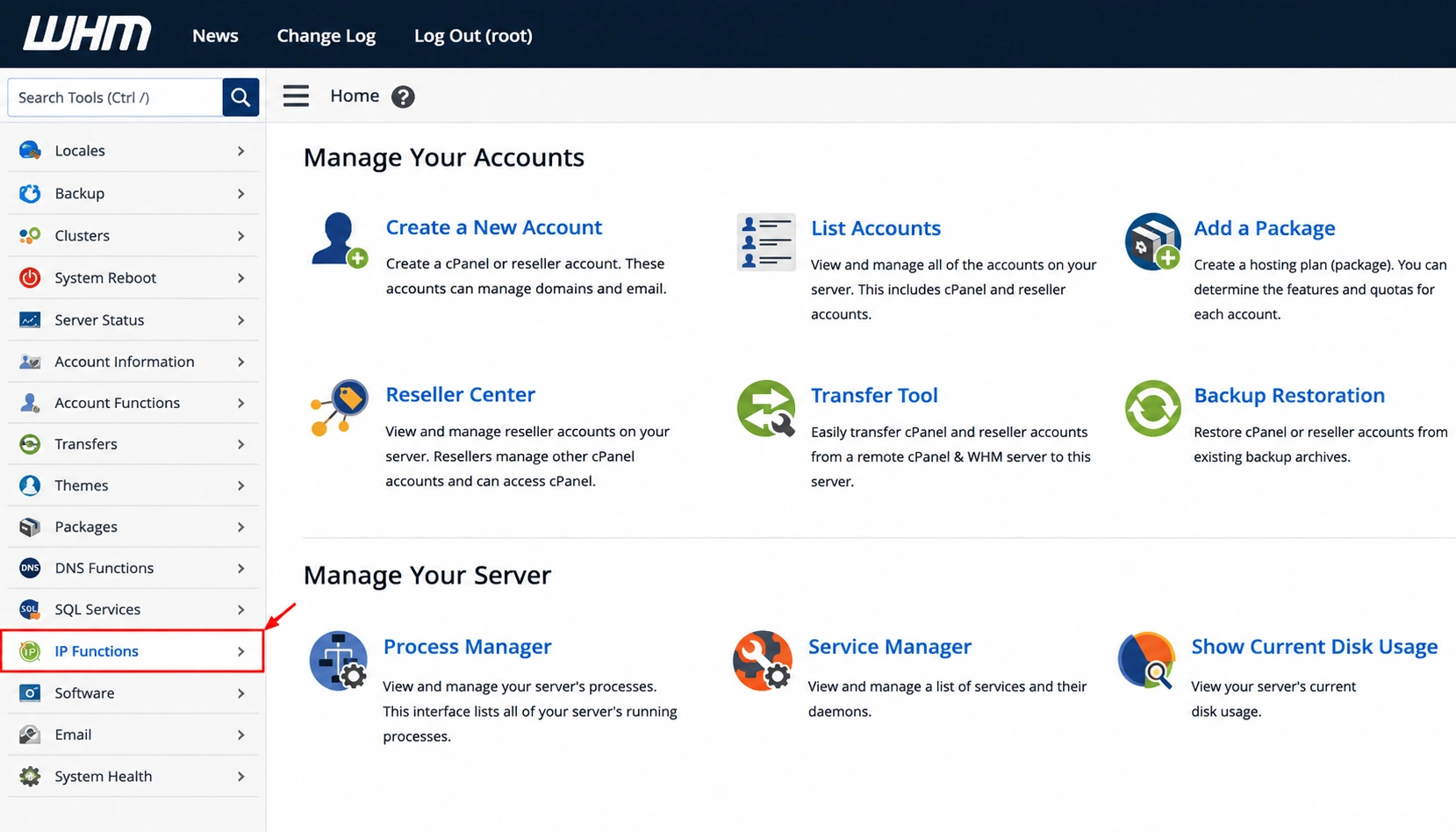
Task: Click the Create a New Account icon
Action: coord(339,240)
